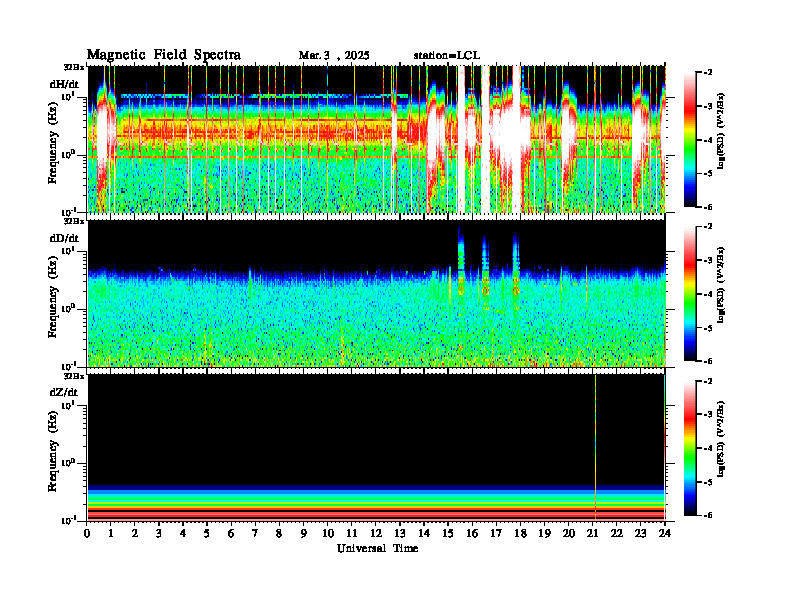Click the hour '4' tick label
The image size is (792, 612).
coord(183,534)
